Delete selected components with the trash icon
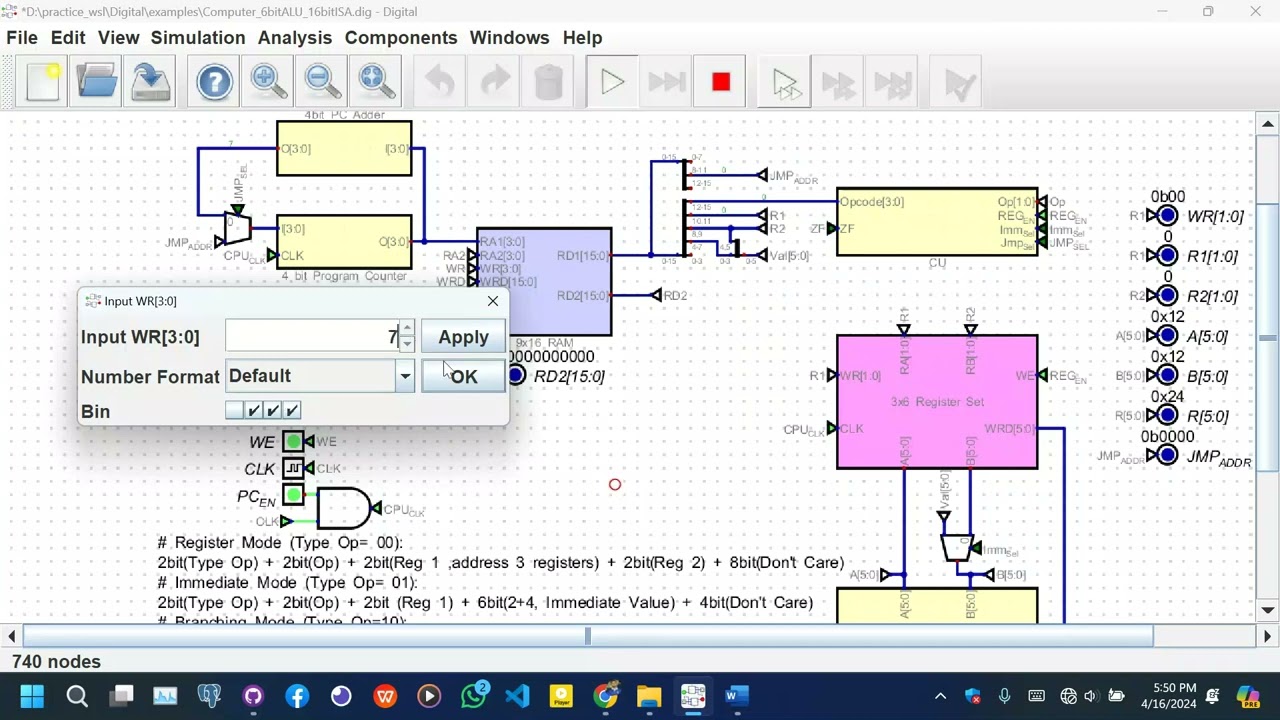Viewport: 1280px width, 720px height. (548, 82)
